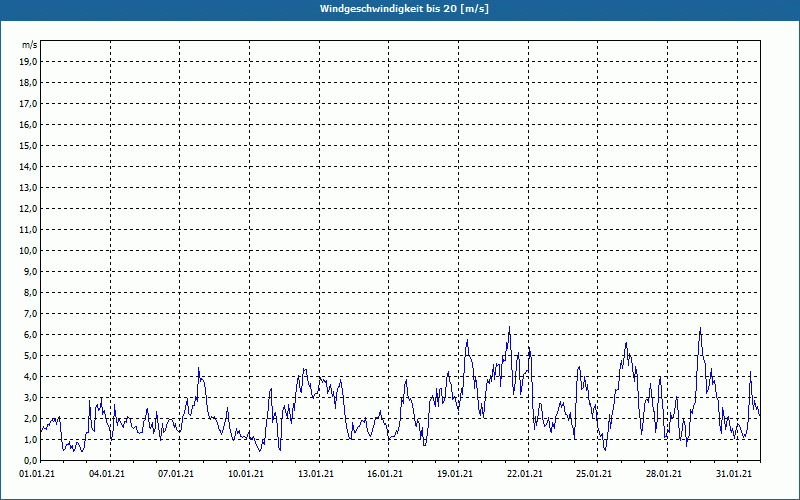
Task: Select the 5,0 y-axis value
Action: point(30,355)
